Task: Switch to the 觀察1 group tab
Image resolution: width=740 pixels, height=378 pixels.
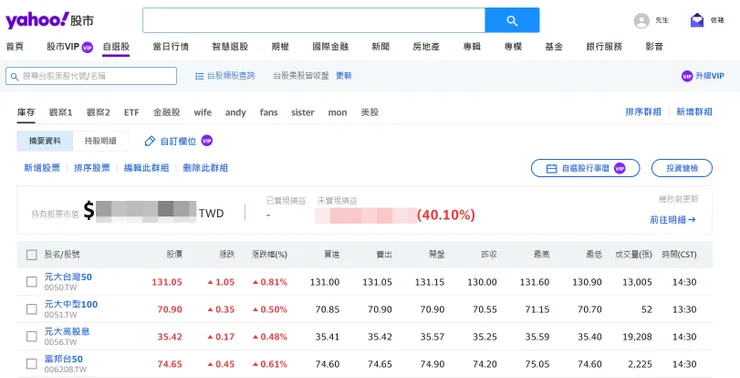Action: (x=60, y=112)
